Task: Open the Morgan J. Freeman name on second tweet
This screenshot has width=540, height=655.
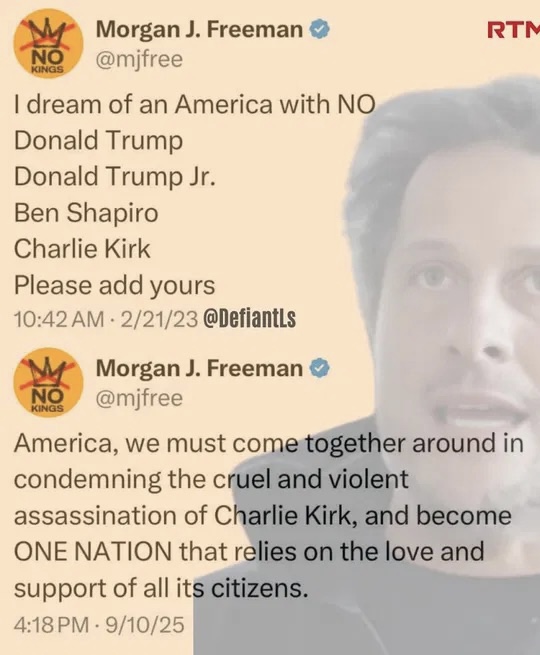Action: pyautogui.click(x=199, y=368)
